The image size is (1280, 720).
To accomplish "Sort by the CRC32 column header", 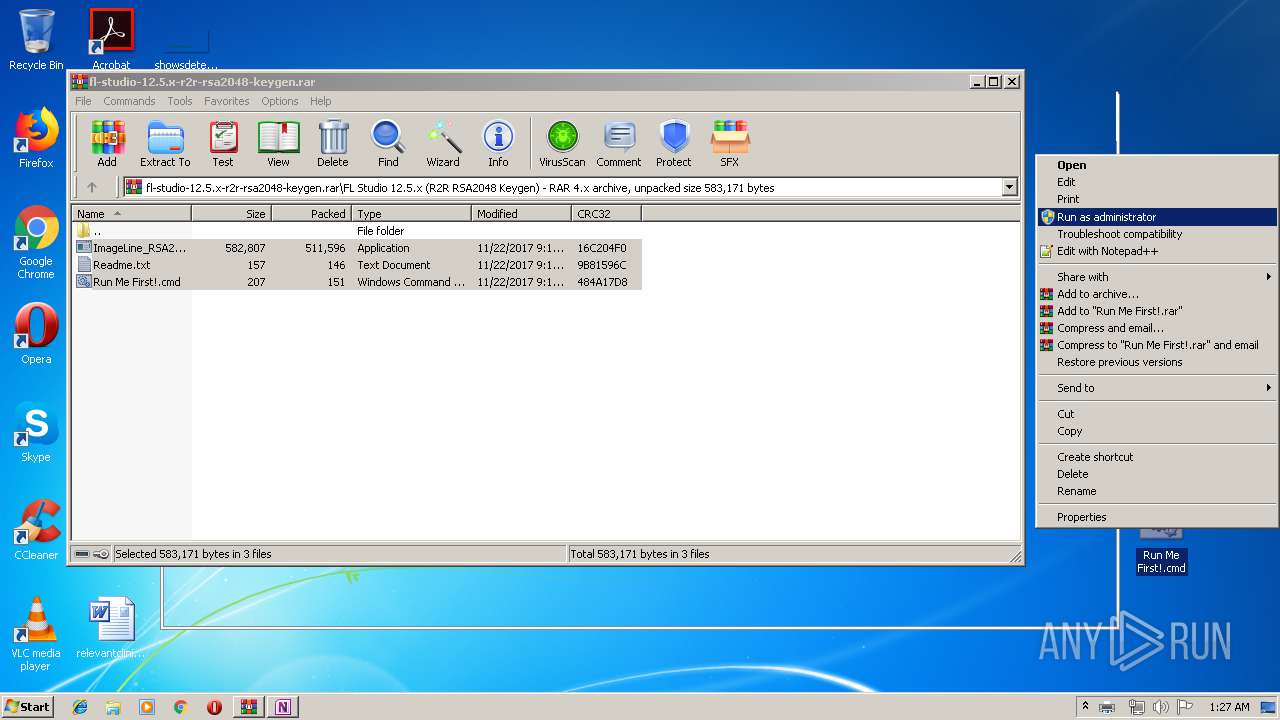I will (x=607, y=214).
